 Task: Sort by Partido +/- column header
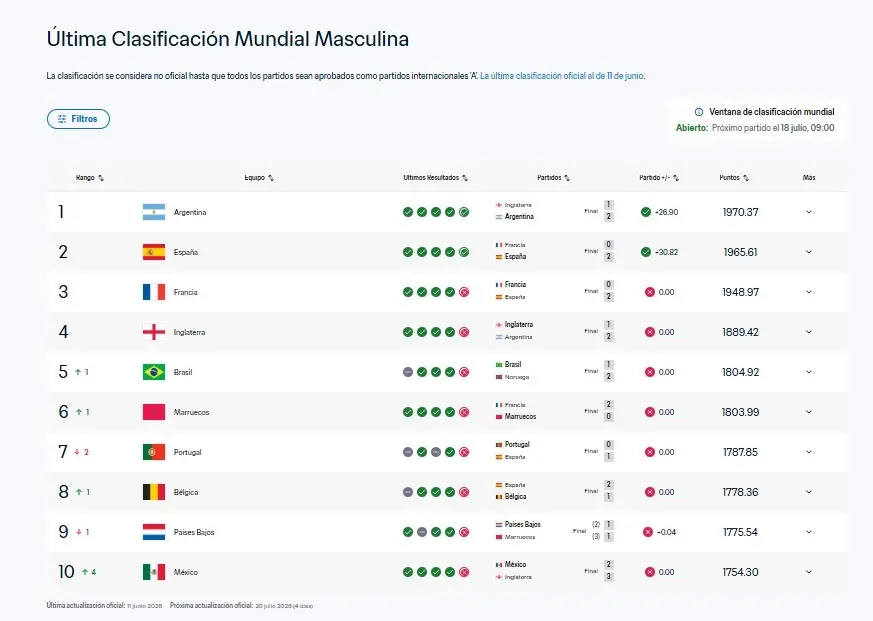pos(659,178)
